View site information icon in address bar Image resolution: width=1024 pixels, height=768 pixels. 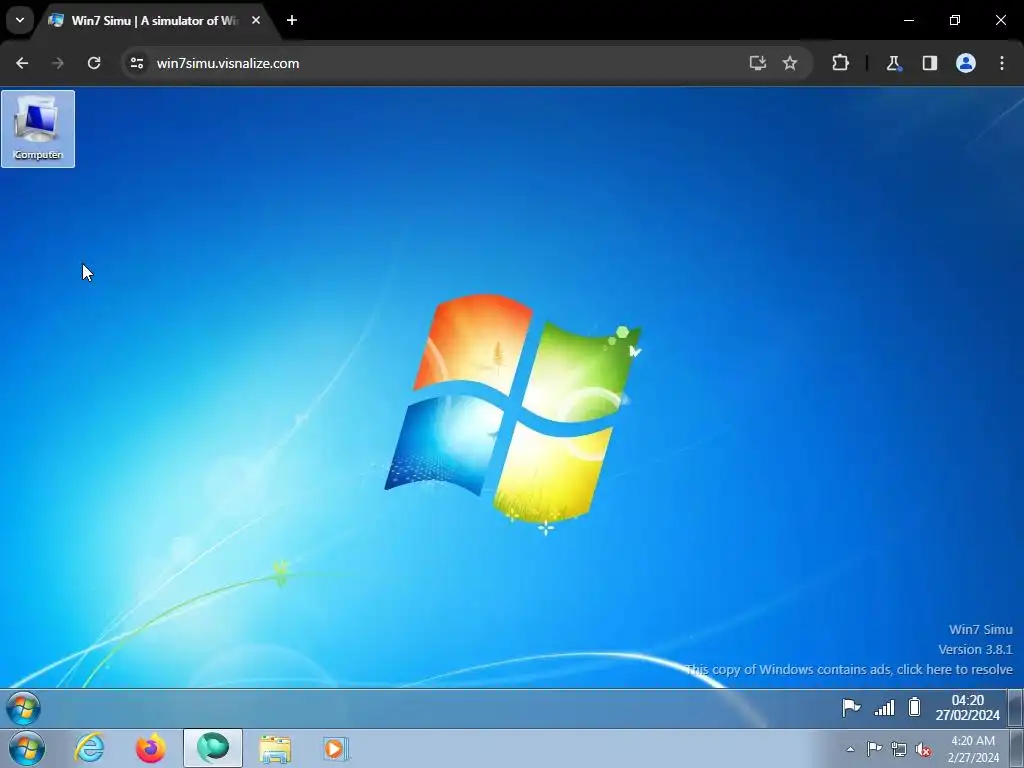tap(136, 63)
